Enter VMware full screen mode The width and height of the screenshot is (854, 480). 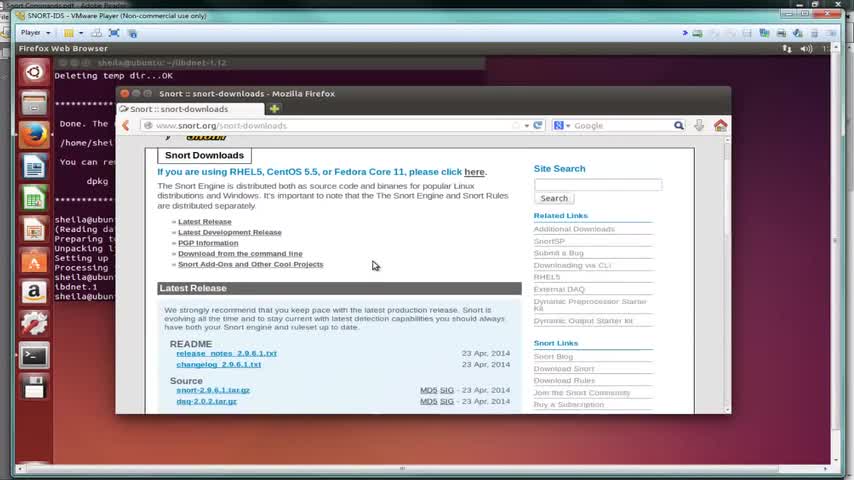[x=114, y=33]
